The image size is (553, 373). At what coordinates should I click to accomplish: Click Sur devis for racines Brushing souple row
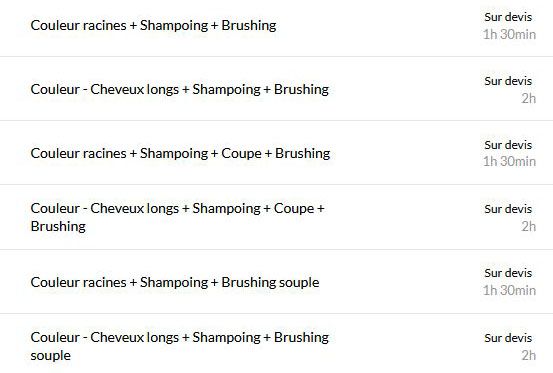click(508, 273)
